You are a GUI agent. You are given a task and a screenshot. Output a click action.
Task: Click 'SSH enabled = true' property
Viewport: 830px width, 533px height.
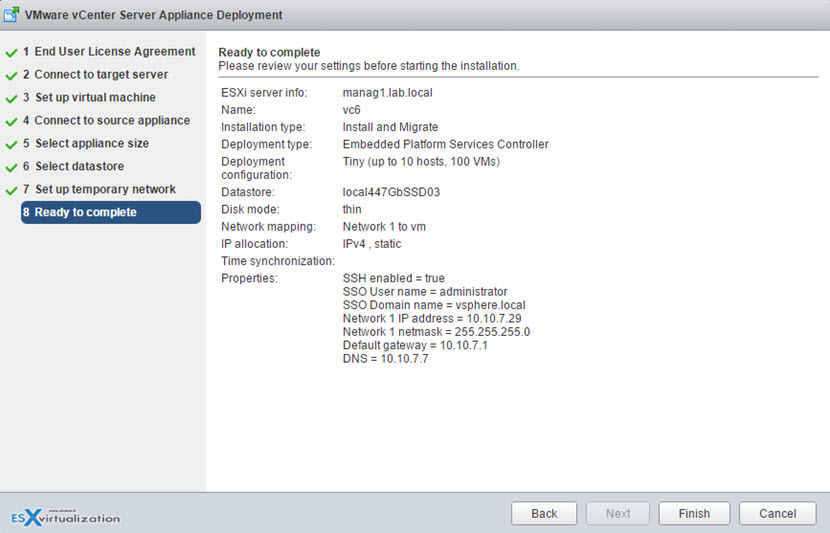(x=393, y=278)
